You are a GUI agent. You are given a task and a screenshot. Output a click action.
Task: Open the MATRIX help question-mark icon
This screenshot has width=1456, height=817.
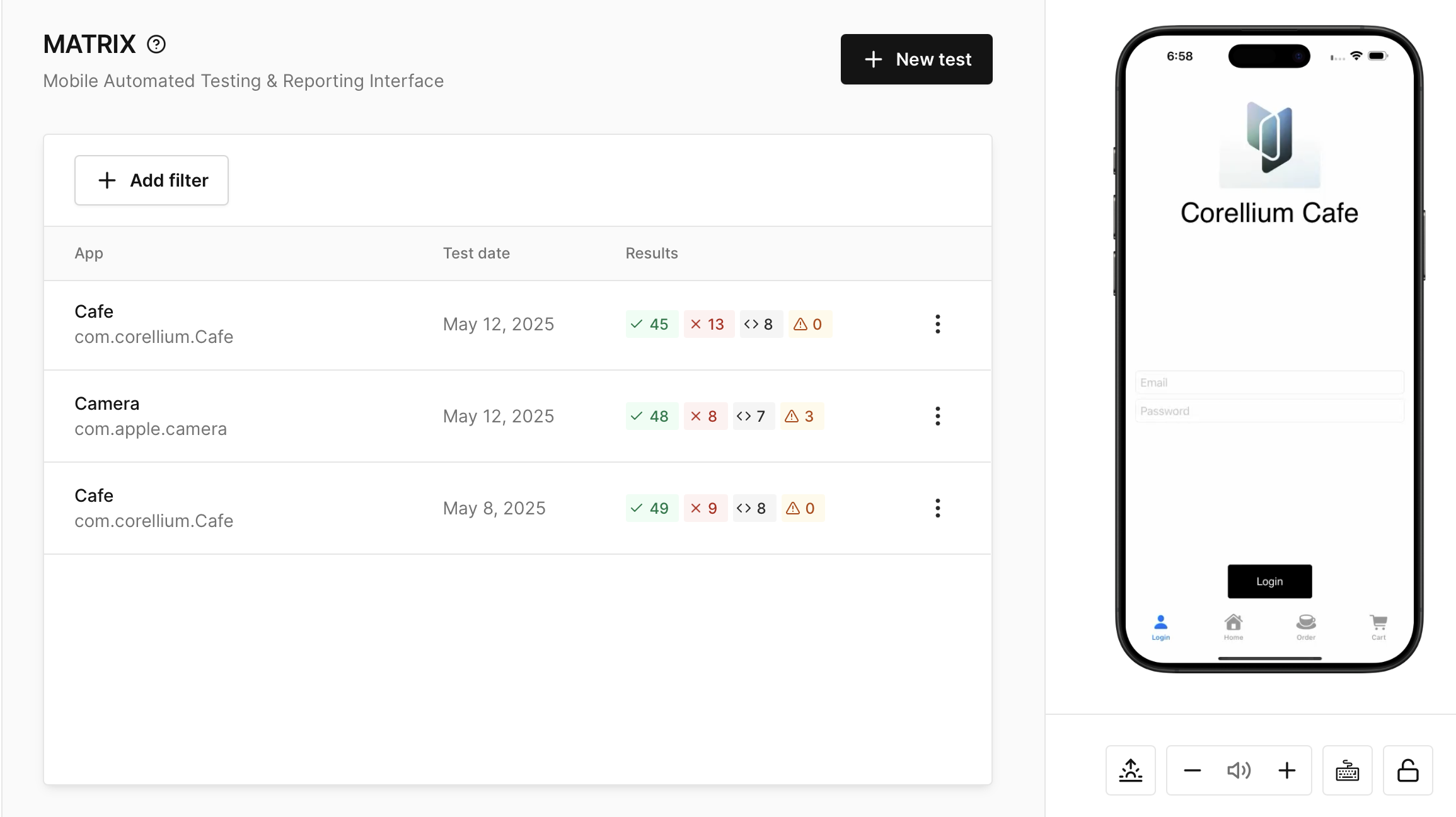click(x=156, y=44)
